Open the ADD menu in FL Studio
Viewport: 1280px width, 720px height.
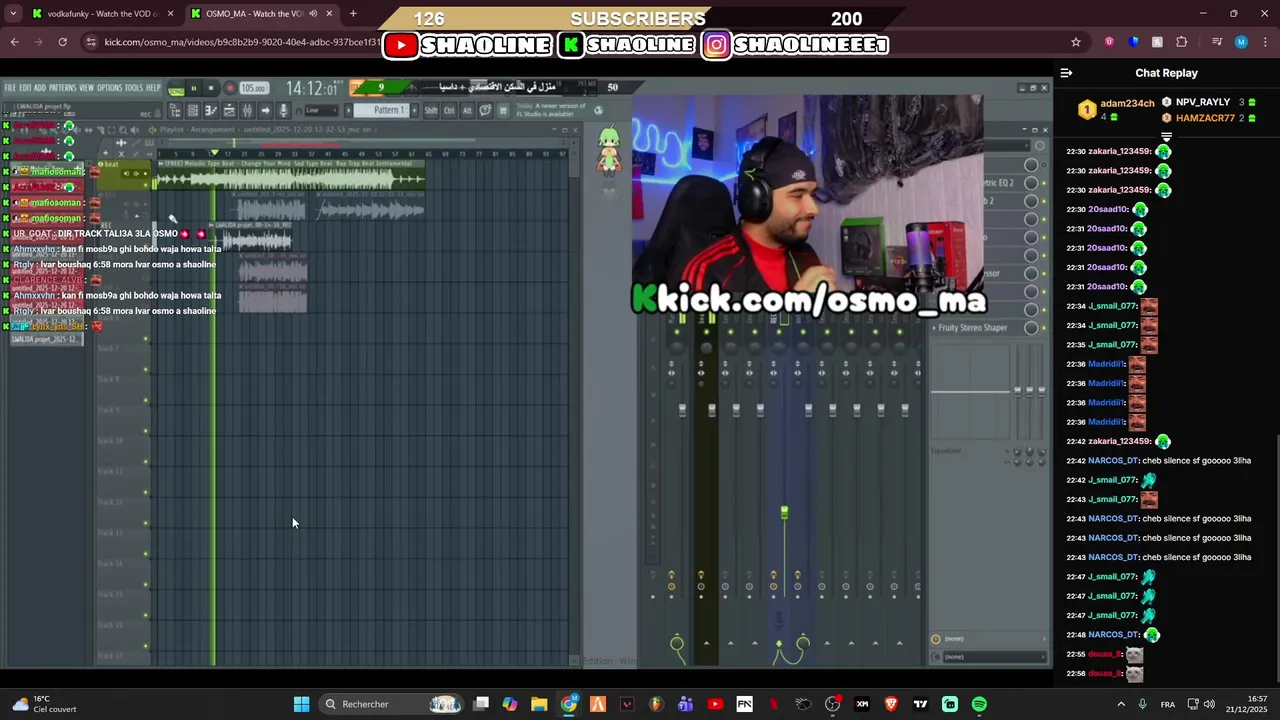click(40, 88)
